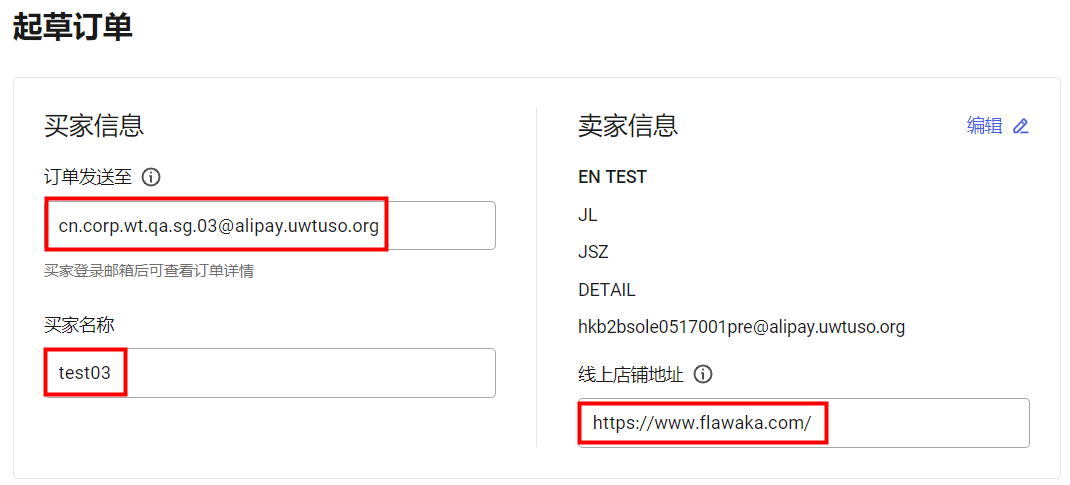Click the 订单发送至 field label
Image resolution: width=1070 pixels, height=485 pixels.
[x=89, y=177]
